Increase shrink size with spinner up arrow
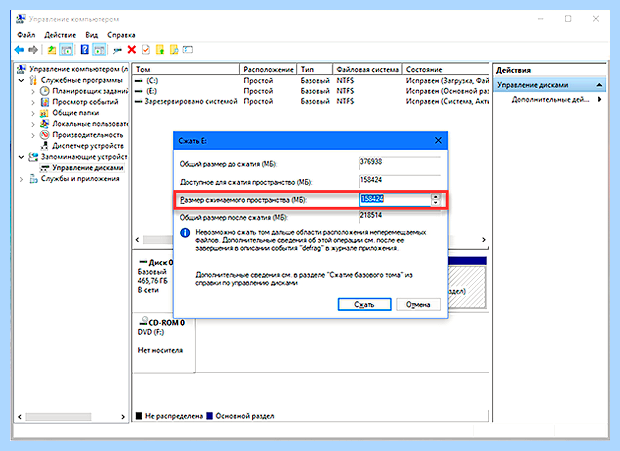 pos(435,196)
